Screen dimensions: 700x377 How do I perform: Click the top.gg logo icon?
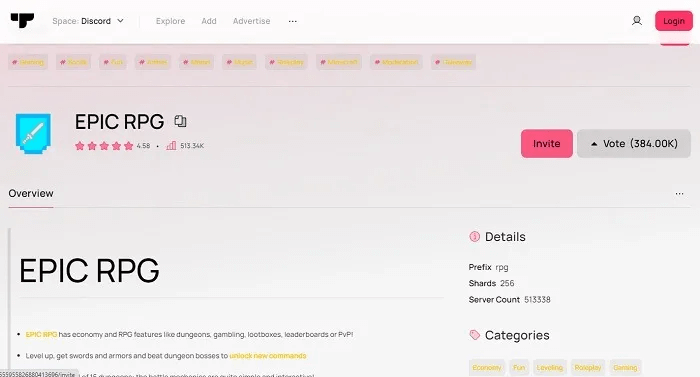click(22, 21)
